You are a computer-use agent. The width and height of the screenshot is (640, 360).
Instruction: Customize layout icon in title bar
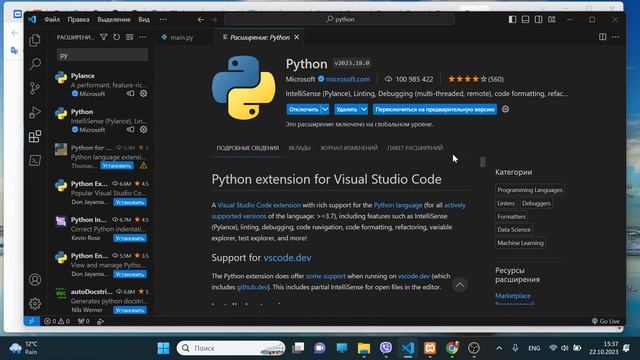click(552, 19)
